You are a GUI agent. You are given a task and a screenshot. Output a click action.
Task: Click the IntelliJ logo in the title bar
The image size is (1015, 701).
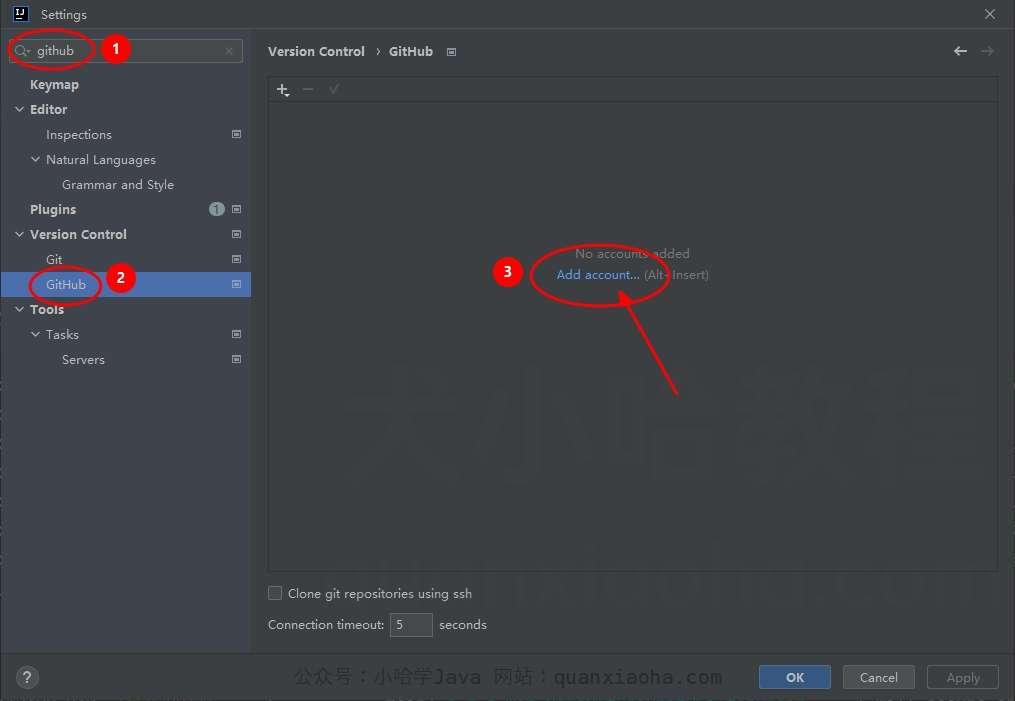[x=21, y=14]
